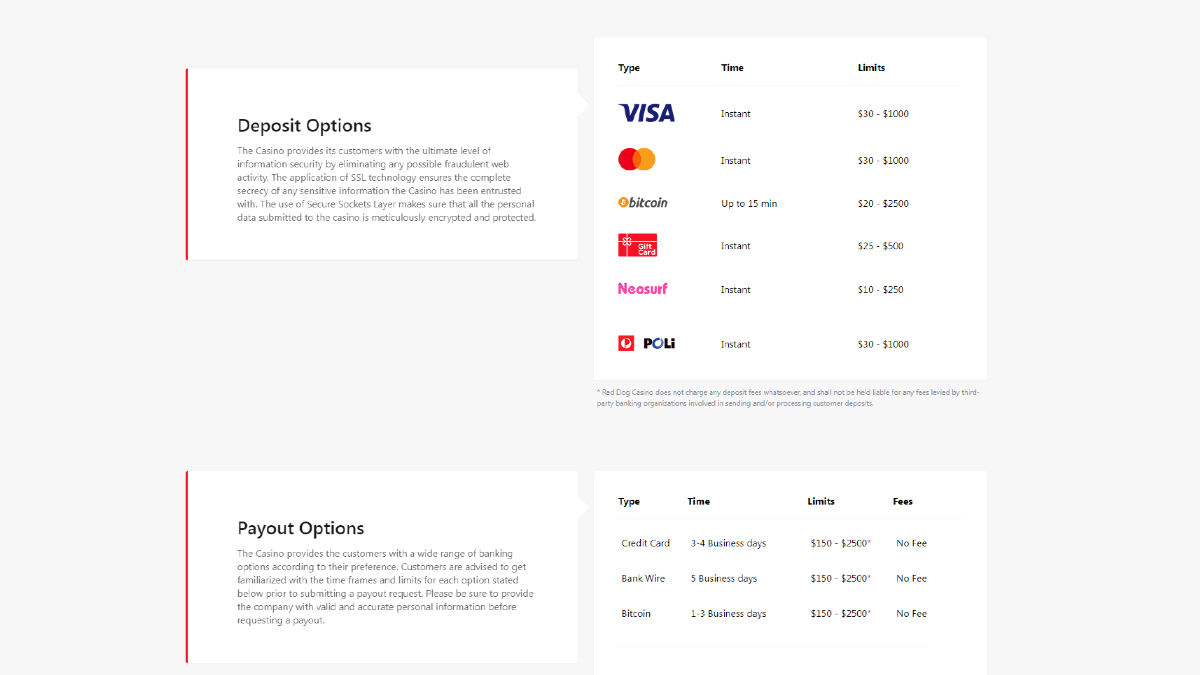Click the $20 - $2500 Bitcoin limit
The width and height of the screenshot is (1200, 675).
[x=883, y=204]
